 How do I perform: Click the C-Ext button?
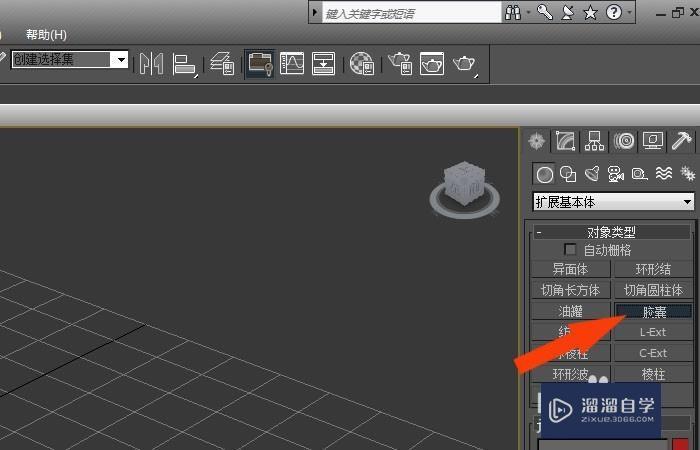click(x=653, y=353)
